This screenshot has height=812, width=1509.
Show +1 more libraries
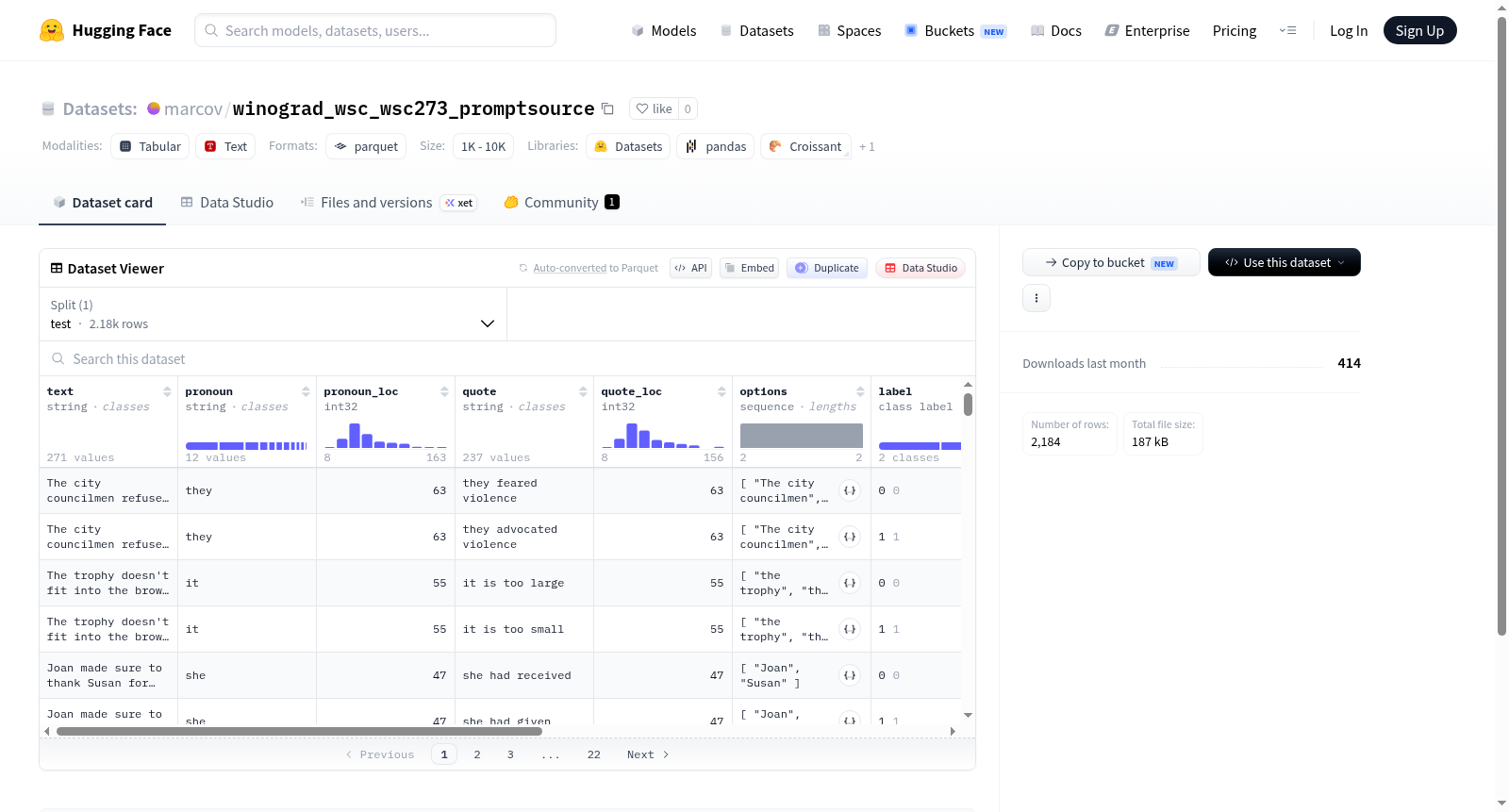click(867, 147)
